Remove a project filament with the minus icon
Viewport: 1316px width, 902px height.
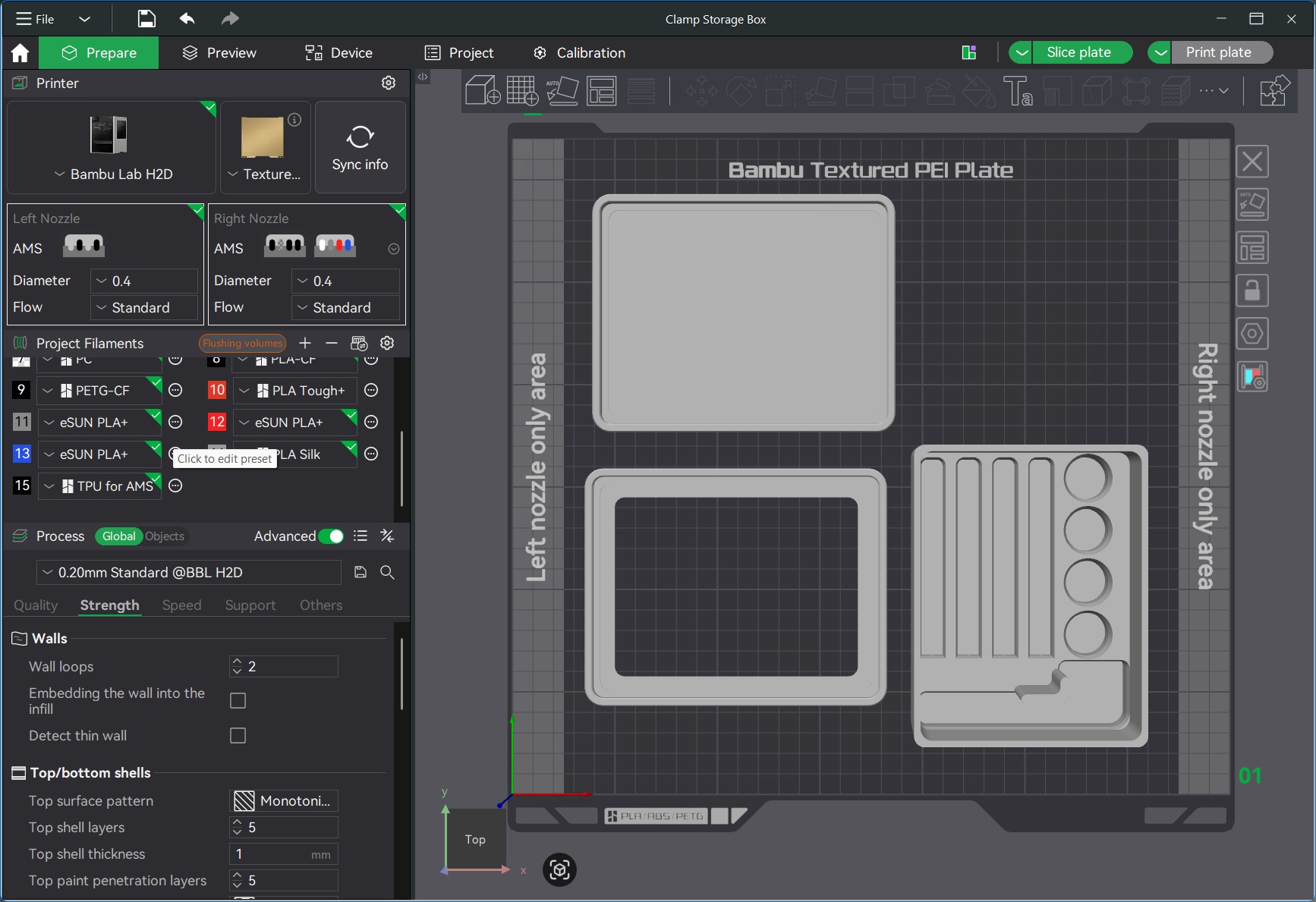pyautogui.click(x=331, y=343)
